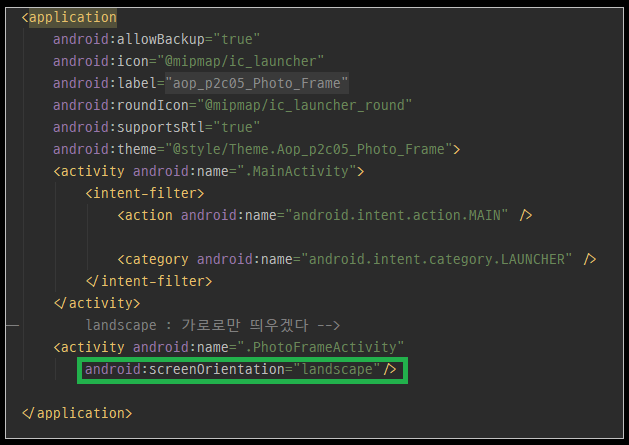Click the @mipmap/ic_launcher_round roundIcon value
The height and width of the screenshot is (445, 629).
(304, 106)
